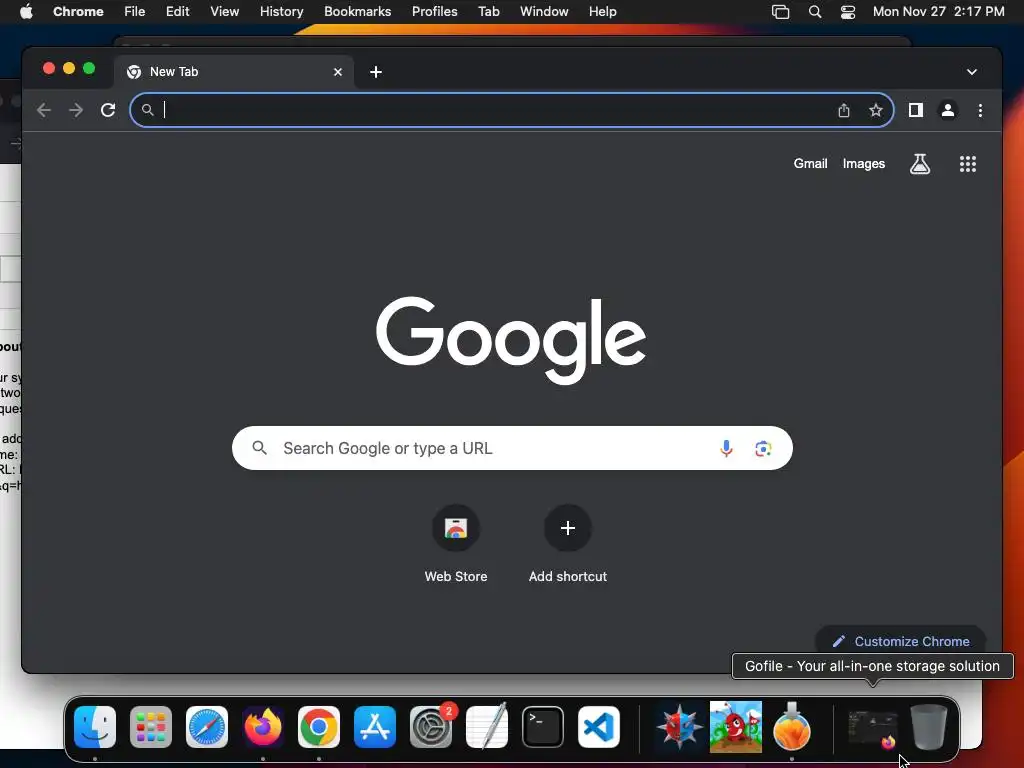Open a new tab with the plus button

pyautogui.click(x=376, y=72)
